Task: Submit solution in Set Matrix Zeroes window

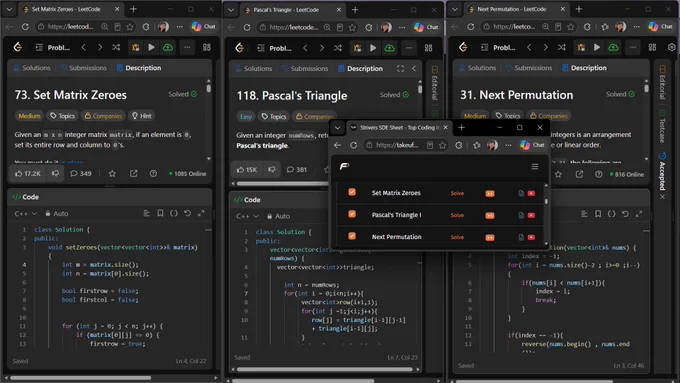Action: point(168,47)
